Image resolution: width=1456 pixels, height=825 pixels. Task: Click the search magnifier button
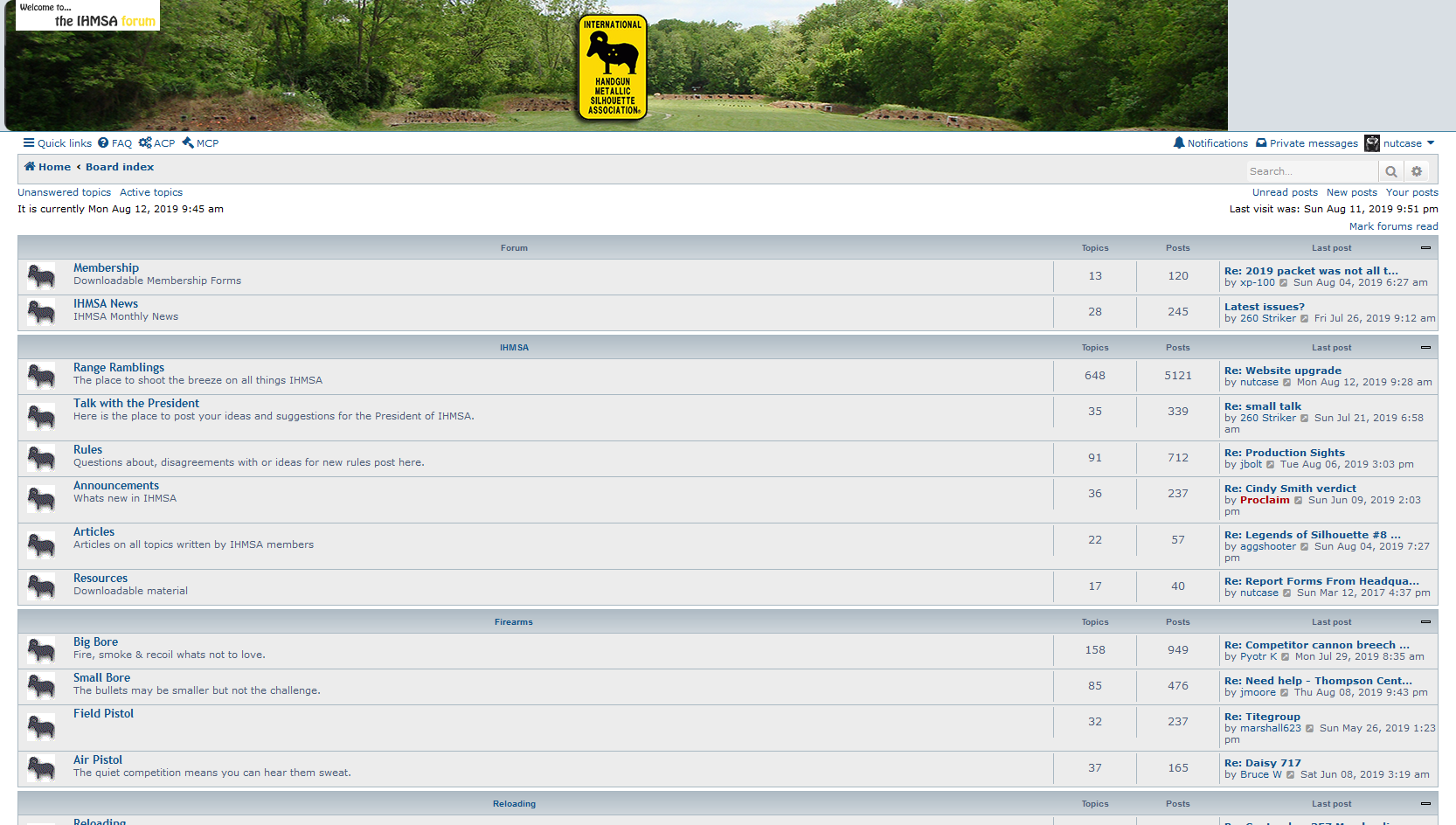point(1391,171)
